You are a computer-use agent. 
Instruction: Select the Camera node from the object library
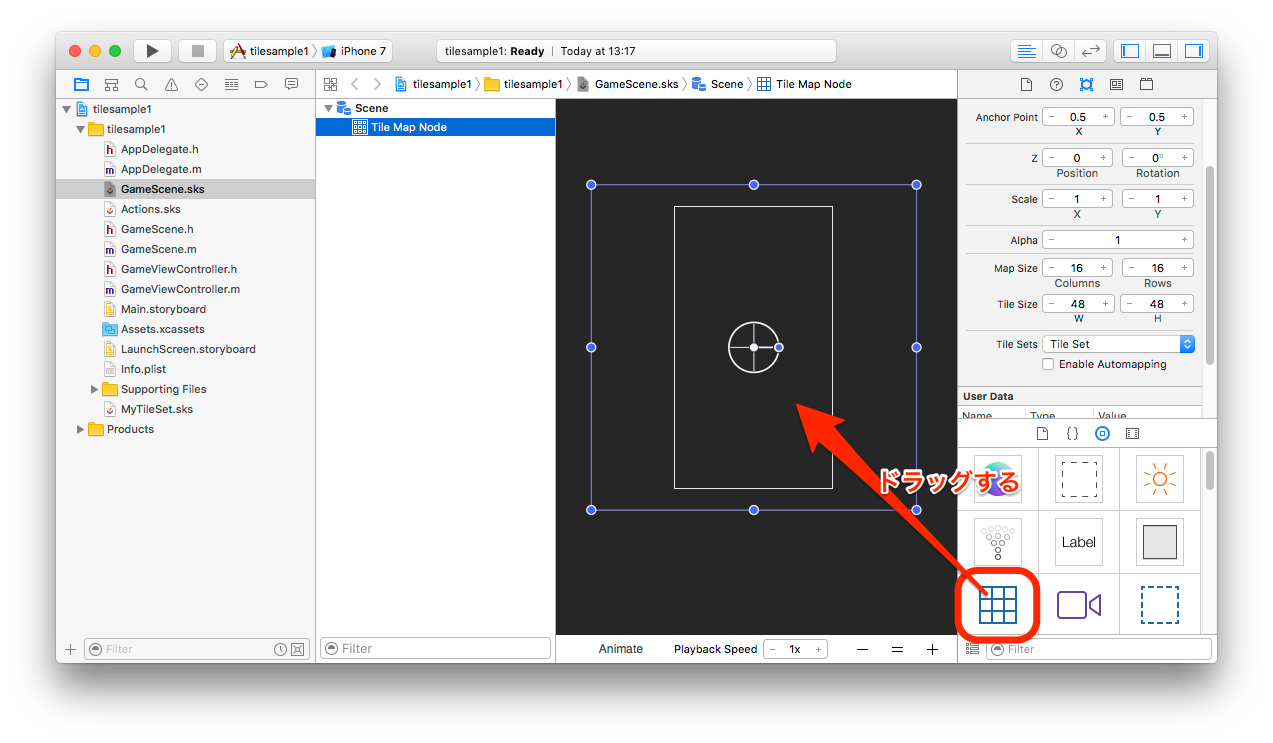pyautogui.click(x=1078, y=604)
